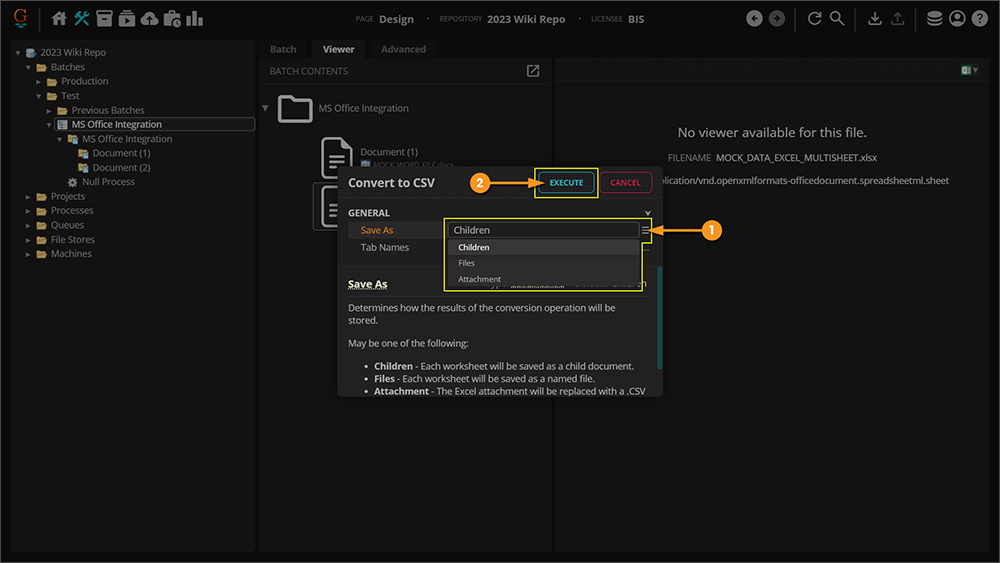The height and width of the screenshot is (563, 1000).
Task: Open the help question mark icon
Action: [980, 18]
